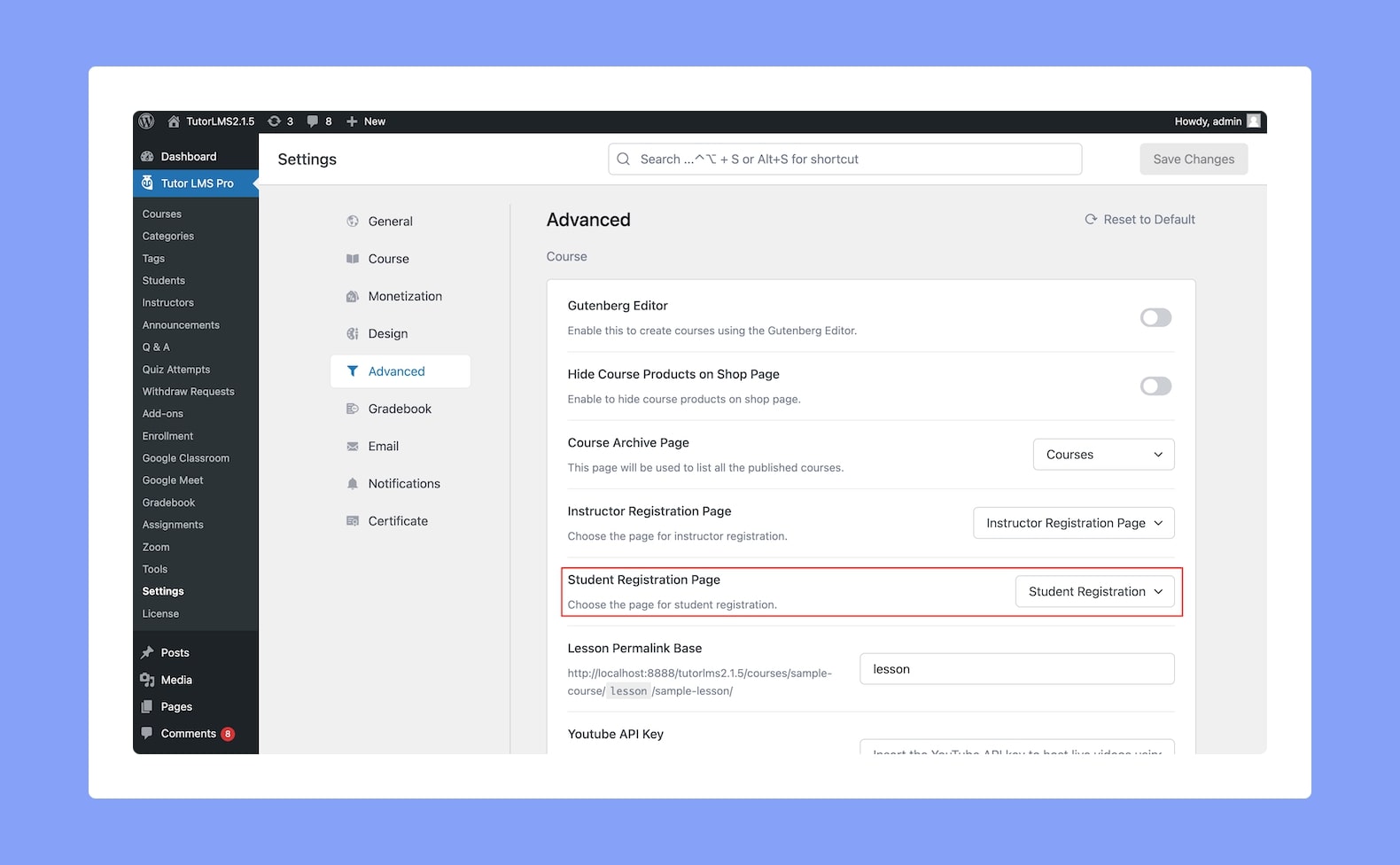Open the Student Registration Page dropdown
Screen dimensions: 1400x865
(x=1095, y=592)
